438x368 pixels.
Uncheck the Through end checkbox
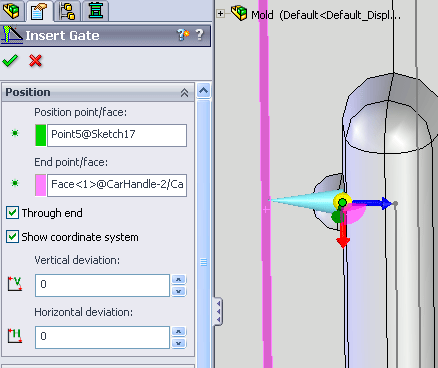[x=13, y=213]
